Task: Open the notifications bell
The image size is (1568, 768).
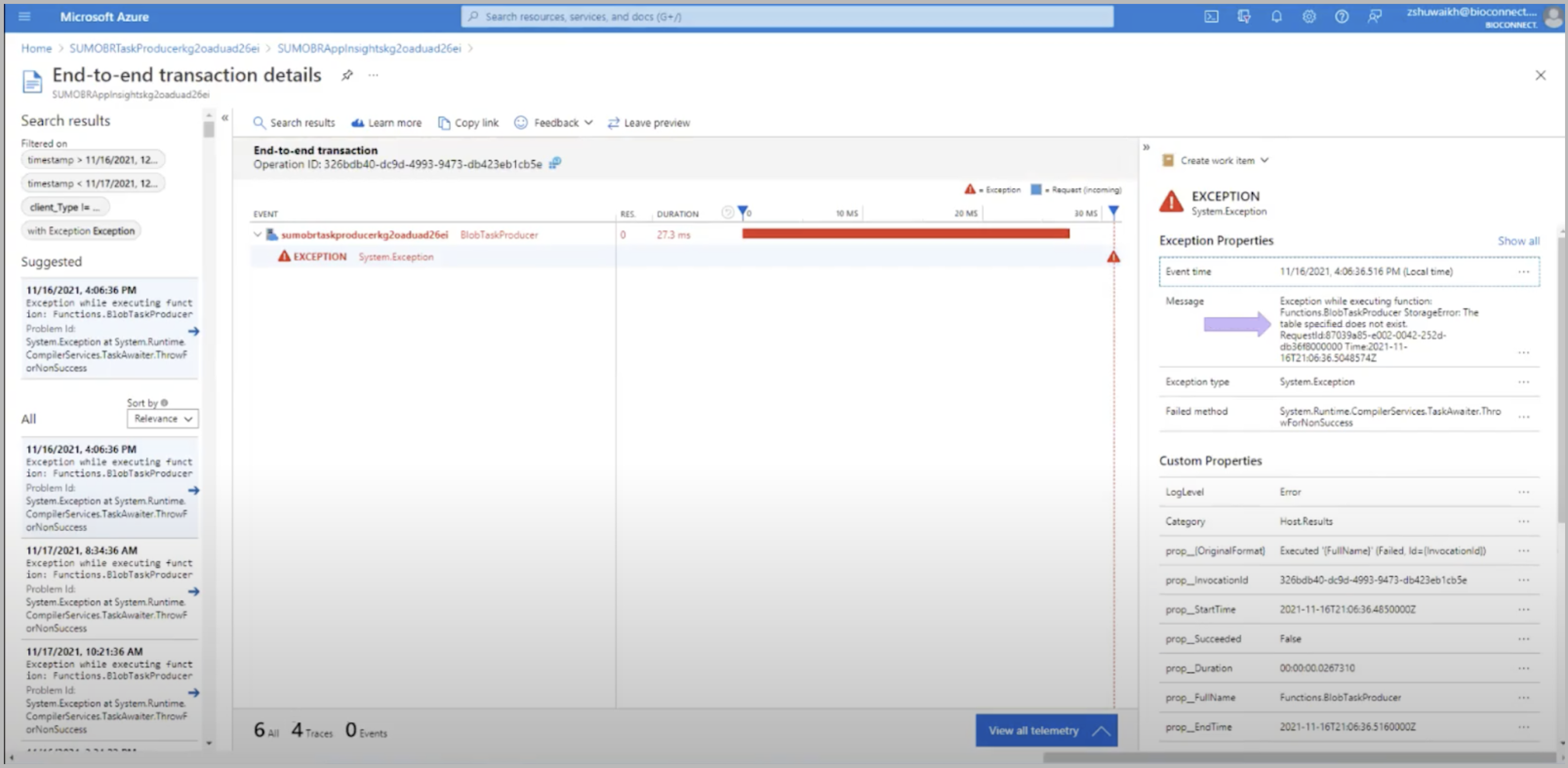Action: click(1276, 17)
